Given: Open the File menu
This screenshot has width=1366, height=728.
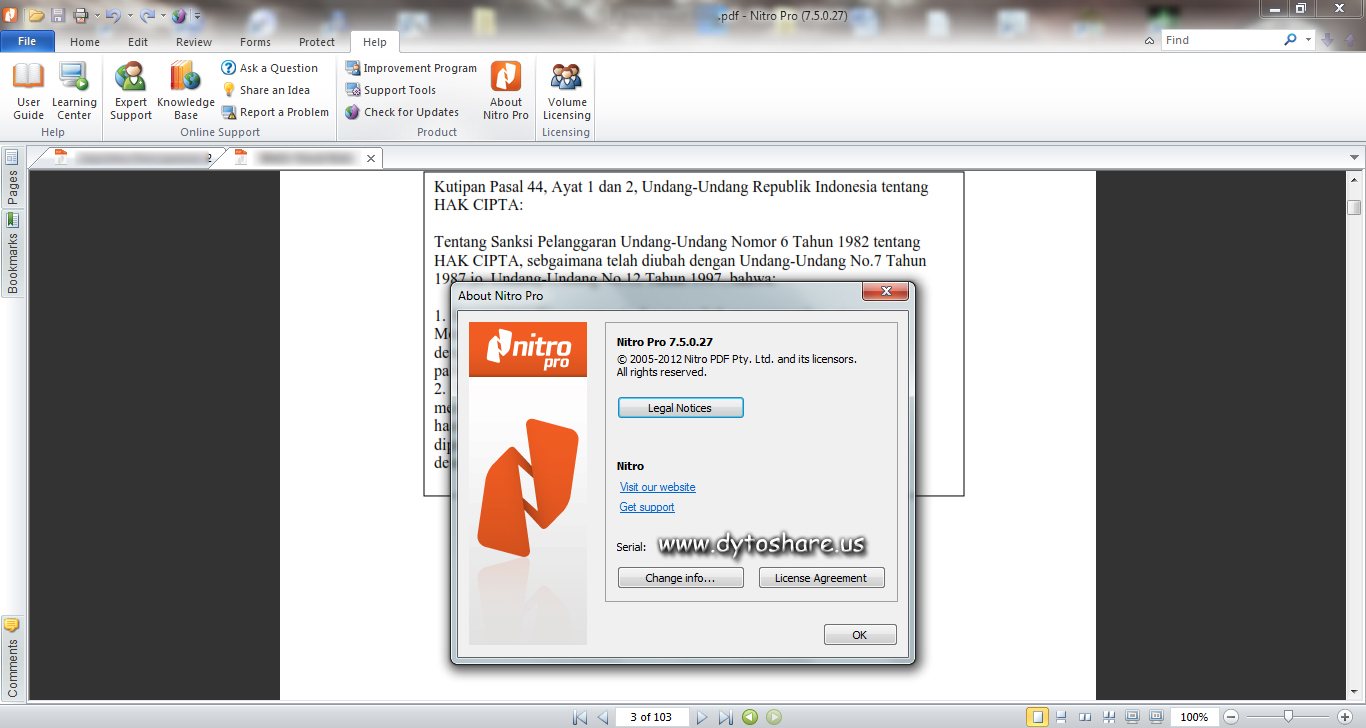Looking at the screenshot, I should pos(27,41).
